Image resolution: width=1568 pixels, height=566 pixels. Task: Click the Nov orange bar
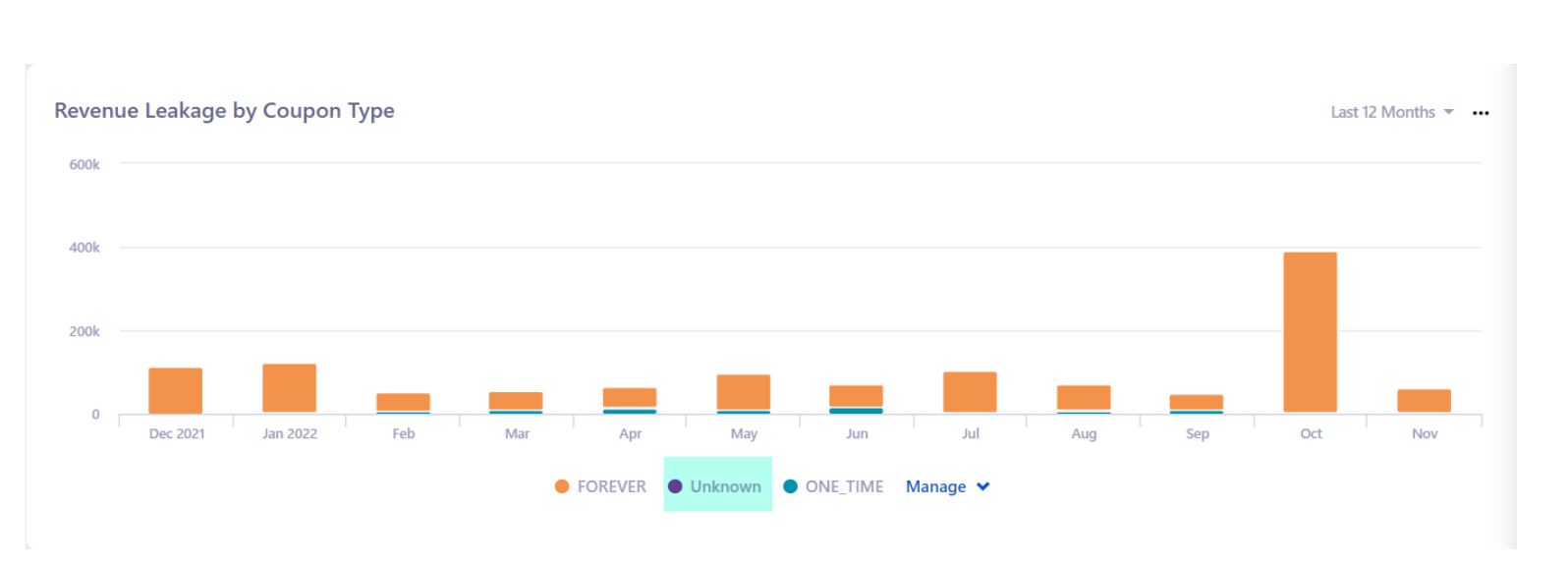pyautogui.click(x=1424, y=400)
